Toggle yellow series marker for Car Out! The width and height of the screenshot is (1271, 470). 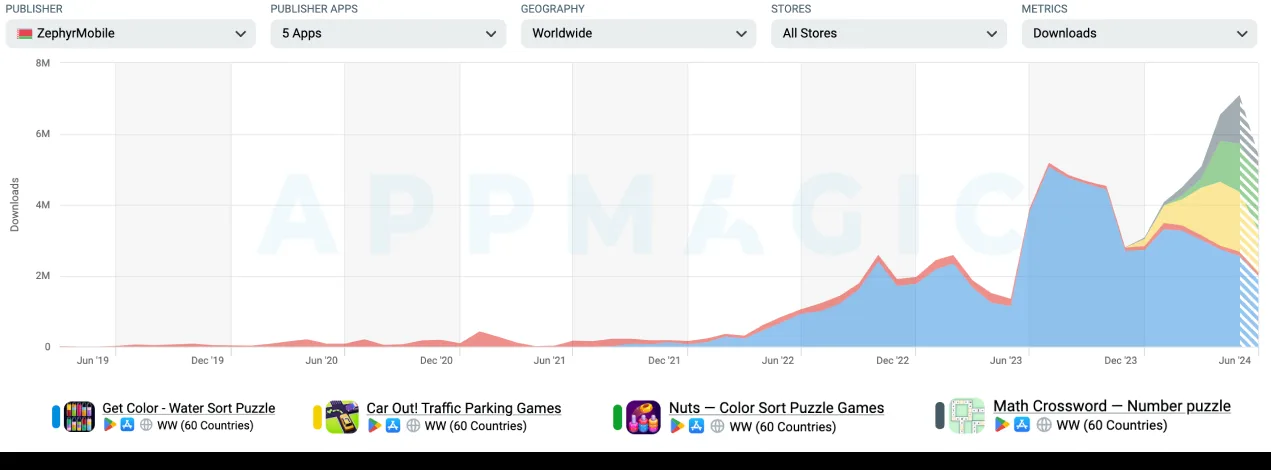317,417
